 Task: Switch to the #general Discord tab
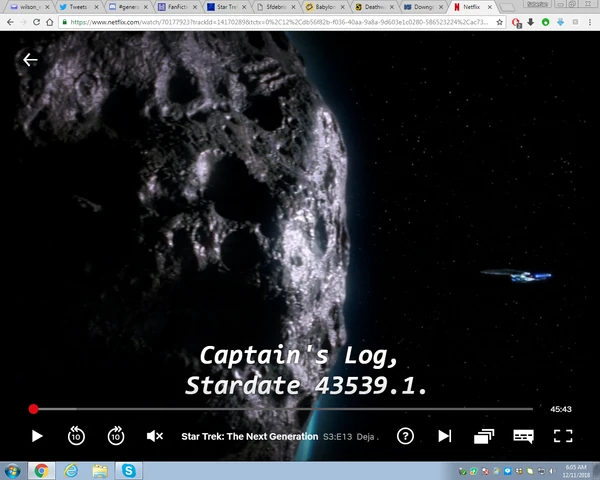[127, 7]
